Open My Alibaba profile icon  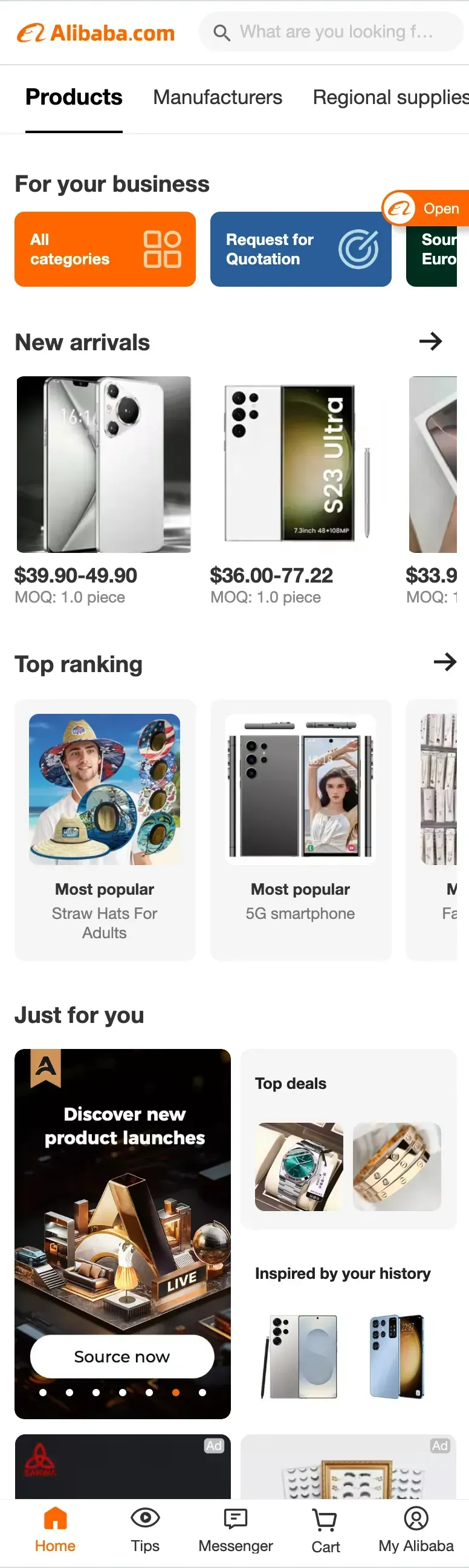coord(416,1518)
